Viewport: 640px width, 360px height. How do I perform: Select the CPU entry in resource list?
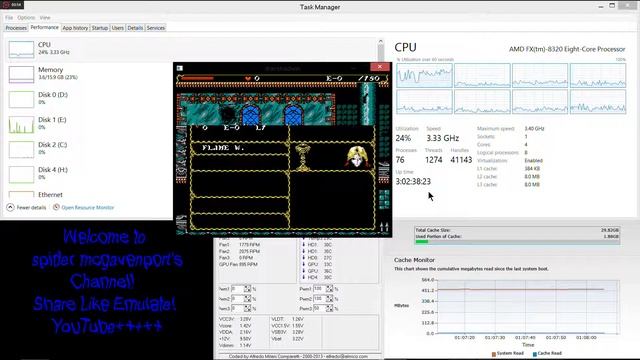pyautogui.click(x=191, y=49)
